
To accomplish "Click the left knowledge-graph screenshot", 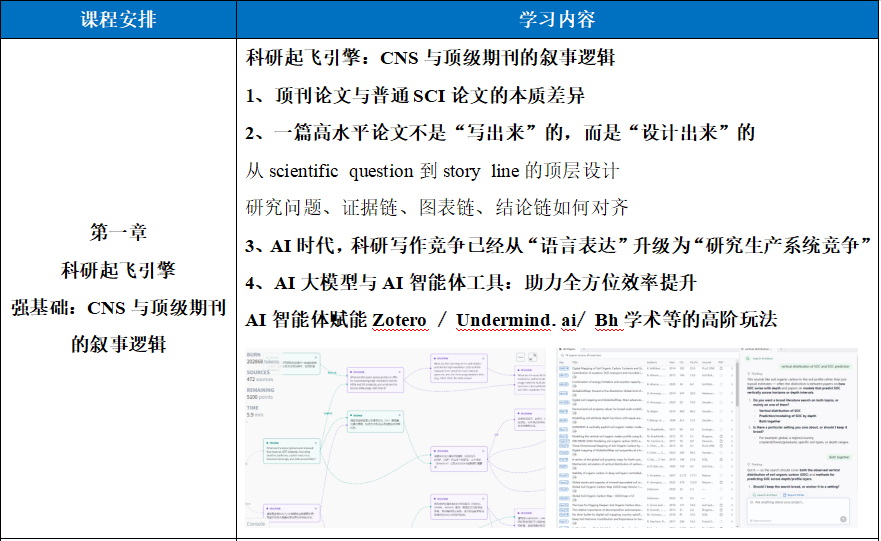I will [396, 438].
